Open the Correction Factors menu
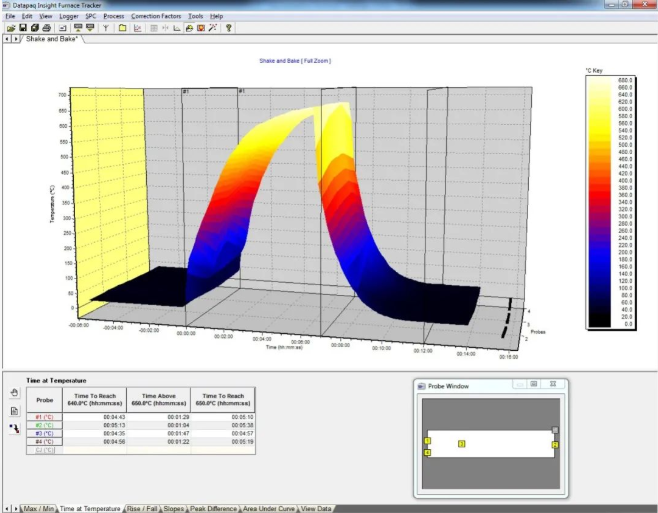The height and width of the screenshot is (513, 658). pyautogui.click(x=157, y=17)
